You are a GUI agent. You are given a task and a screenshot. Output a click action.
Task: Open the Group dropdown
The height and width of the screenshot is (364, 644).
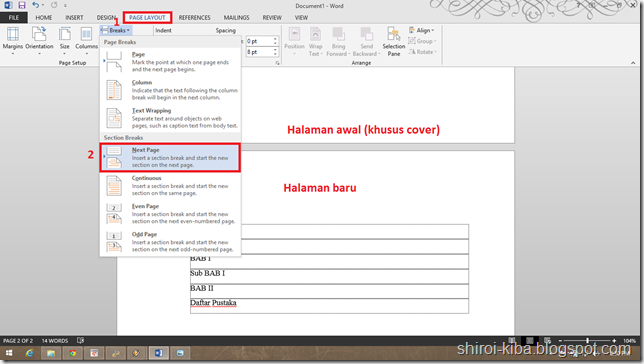422,41
